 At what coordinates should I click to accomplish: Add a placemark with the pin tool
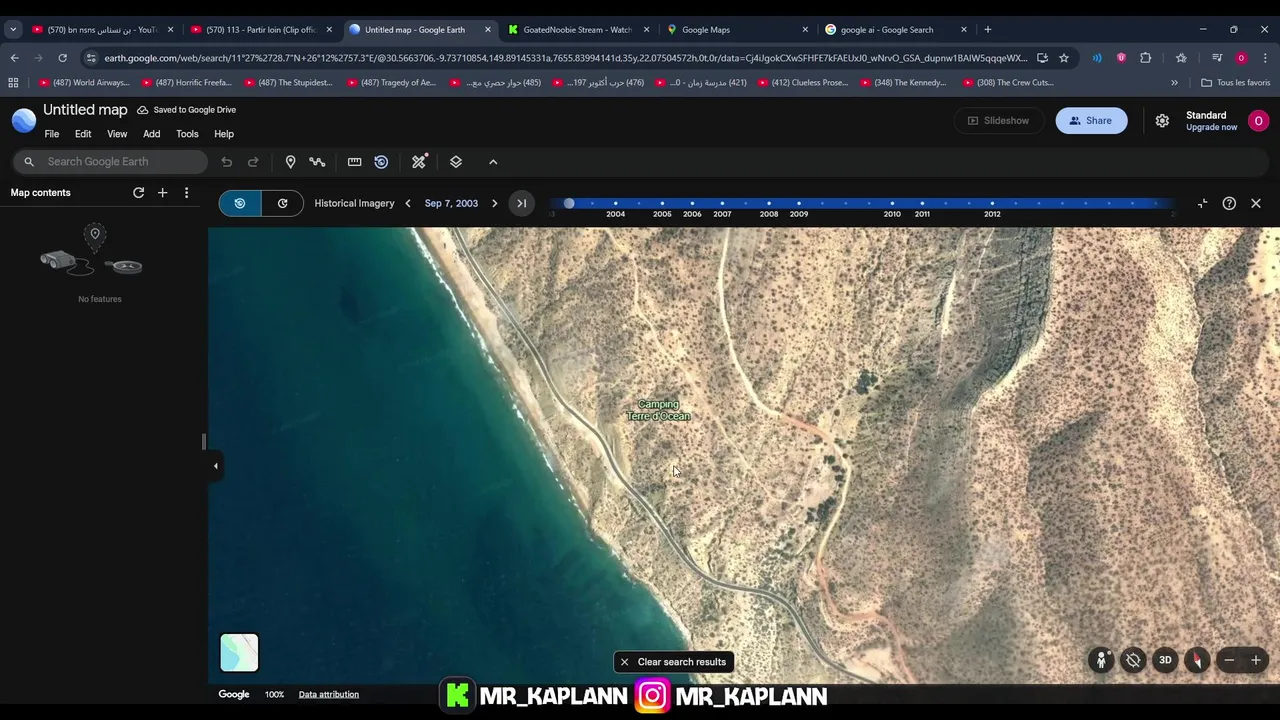290,162
